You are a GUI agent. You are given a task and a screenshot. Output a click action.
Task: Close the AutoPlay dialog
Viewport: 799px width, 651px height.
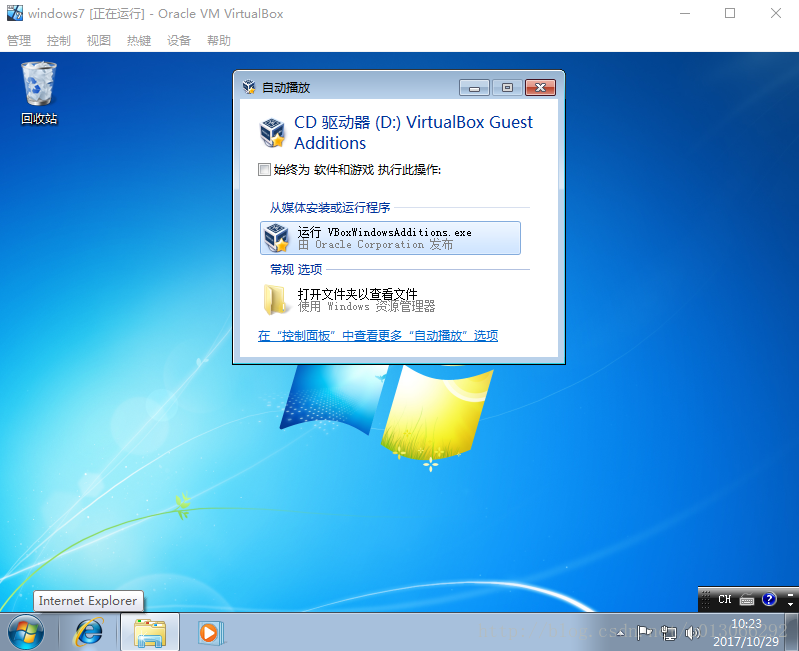click(540, 88)
